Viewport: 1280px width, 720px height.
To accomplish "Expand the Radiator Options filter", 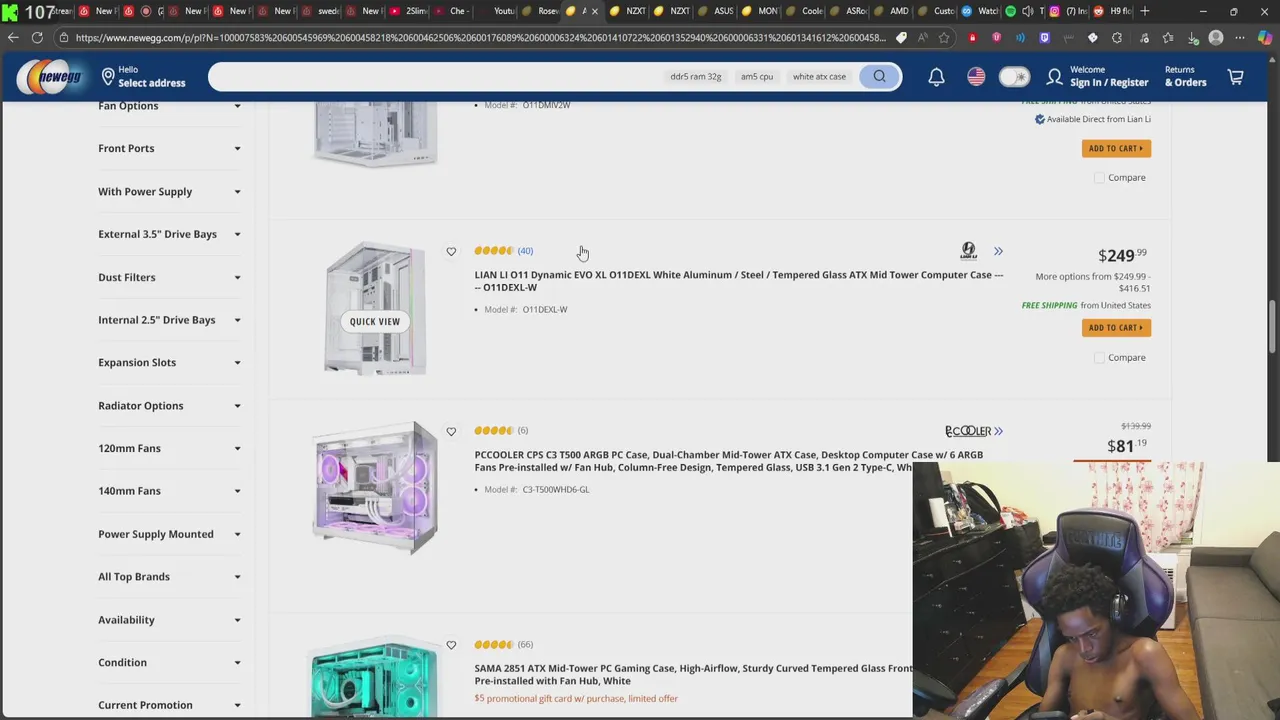I will click(169, 405).
